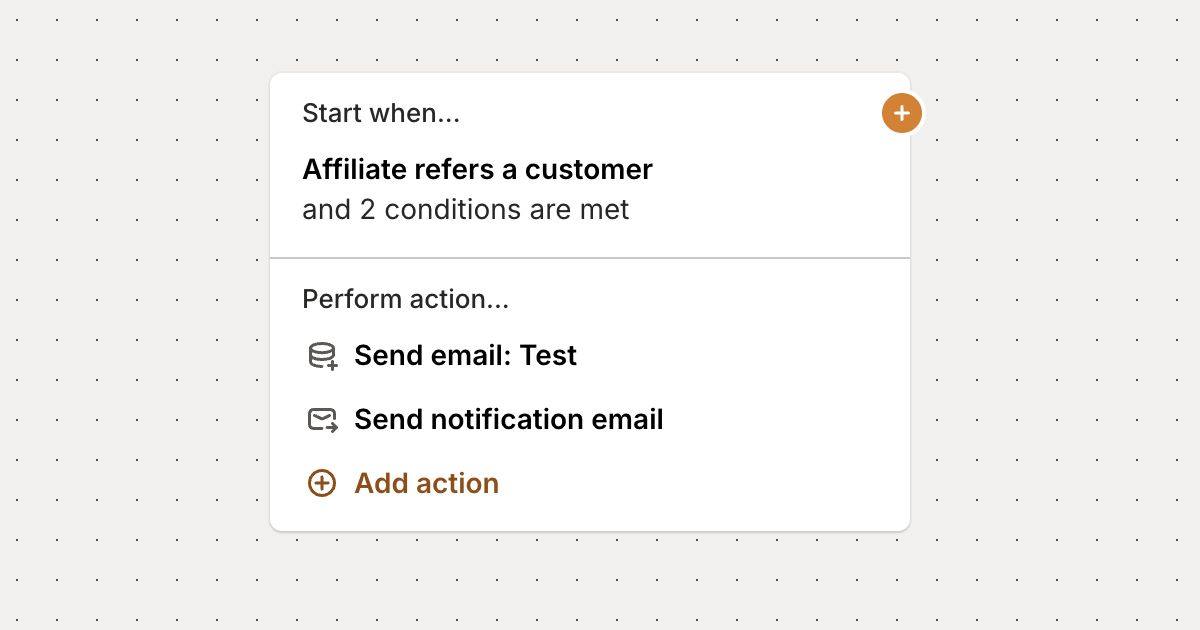Image resolution: width=1200 pixels, height=630 pixels.
Task: Click and 2 conditions are met
Action: point(466,210)
